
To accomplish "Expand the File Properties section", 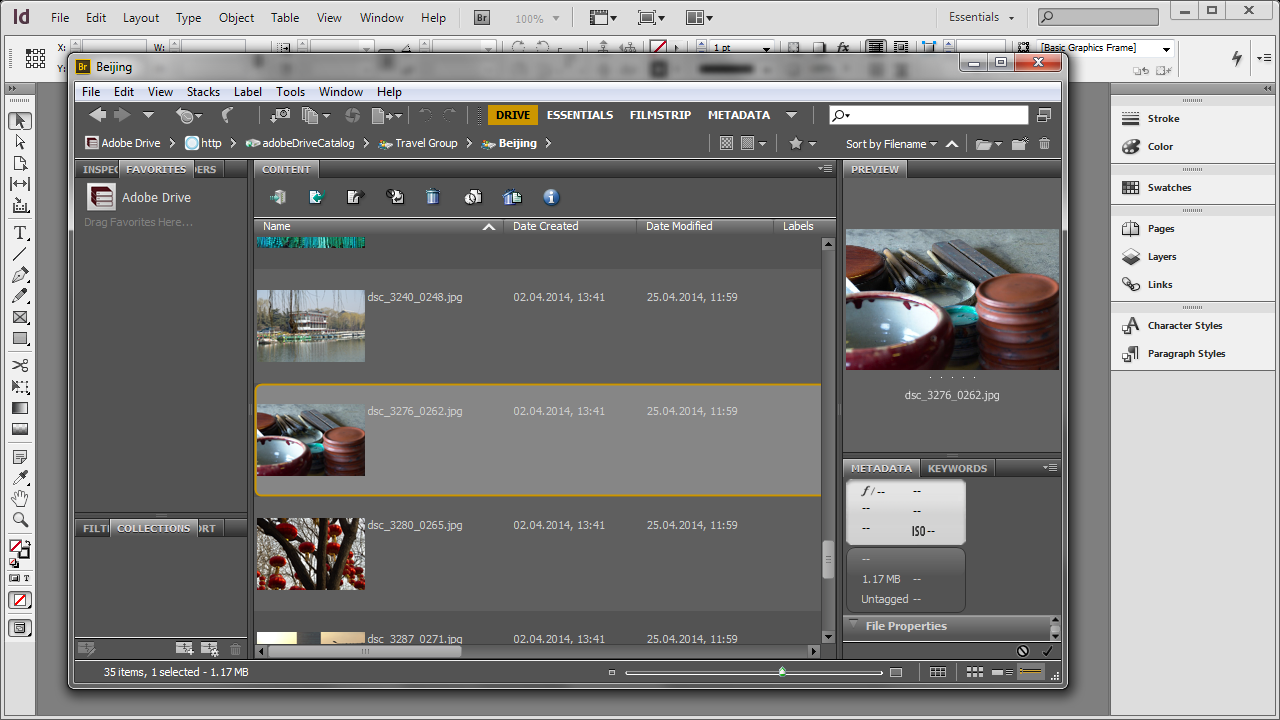I will pyautogui.click(x=853, y=626).
